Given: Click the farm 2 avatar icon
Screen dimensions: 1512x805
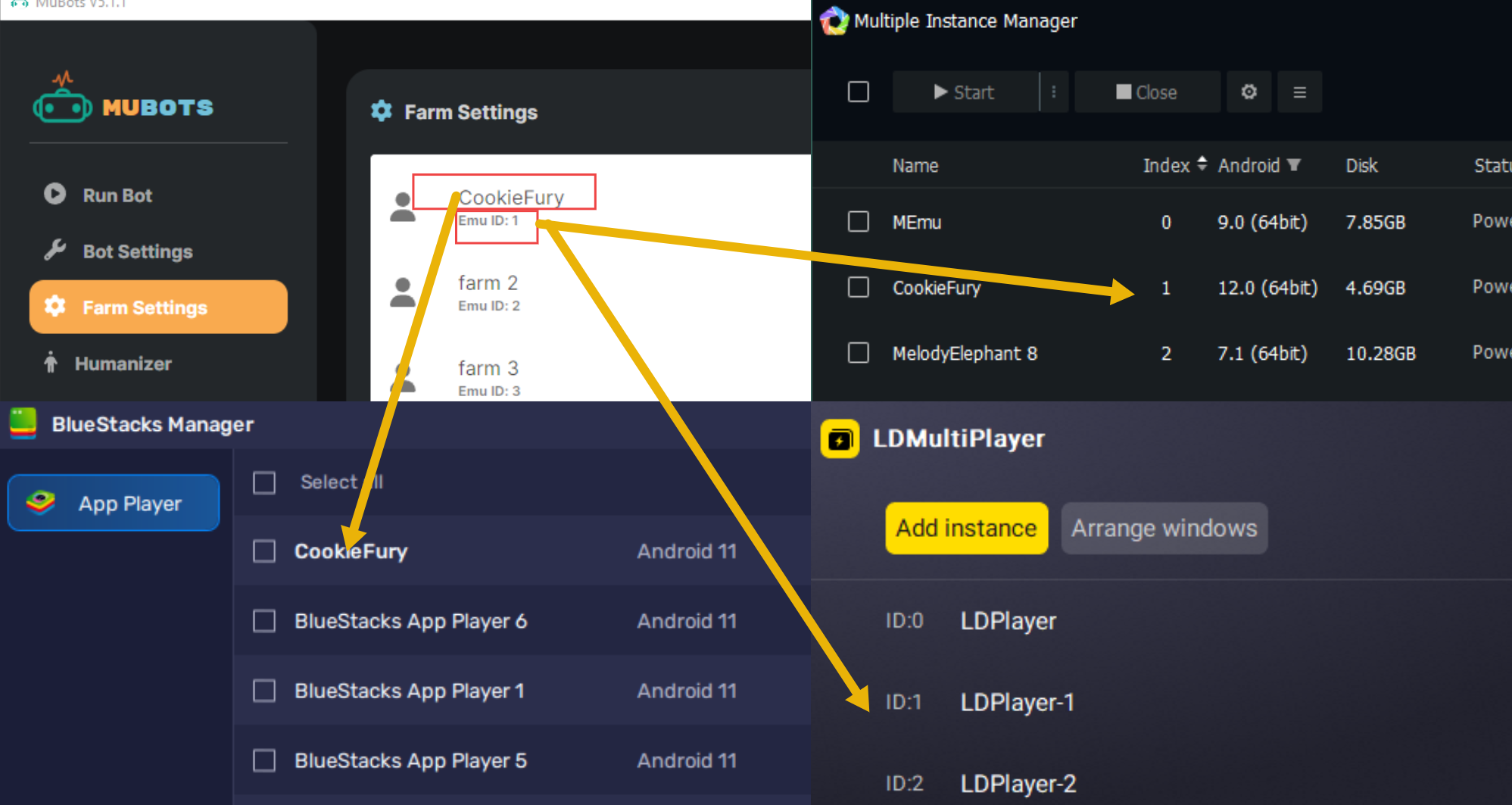Looking at the screenshot, I should (402, 292).
